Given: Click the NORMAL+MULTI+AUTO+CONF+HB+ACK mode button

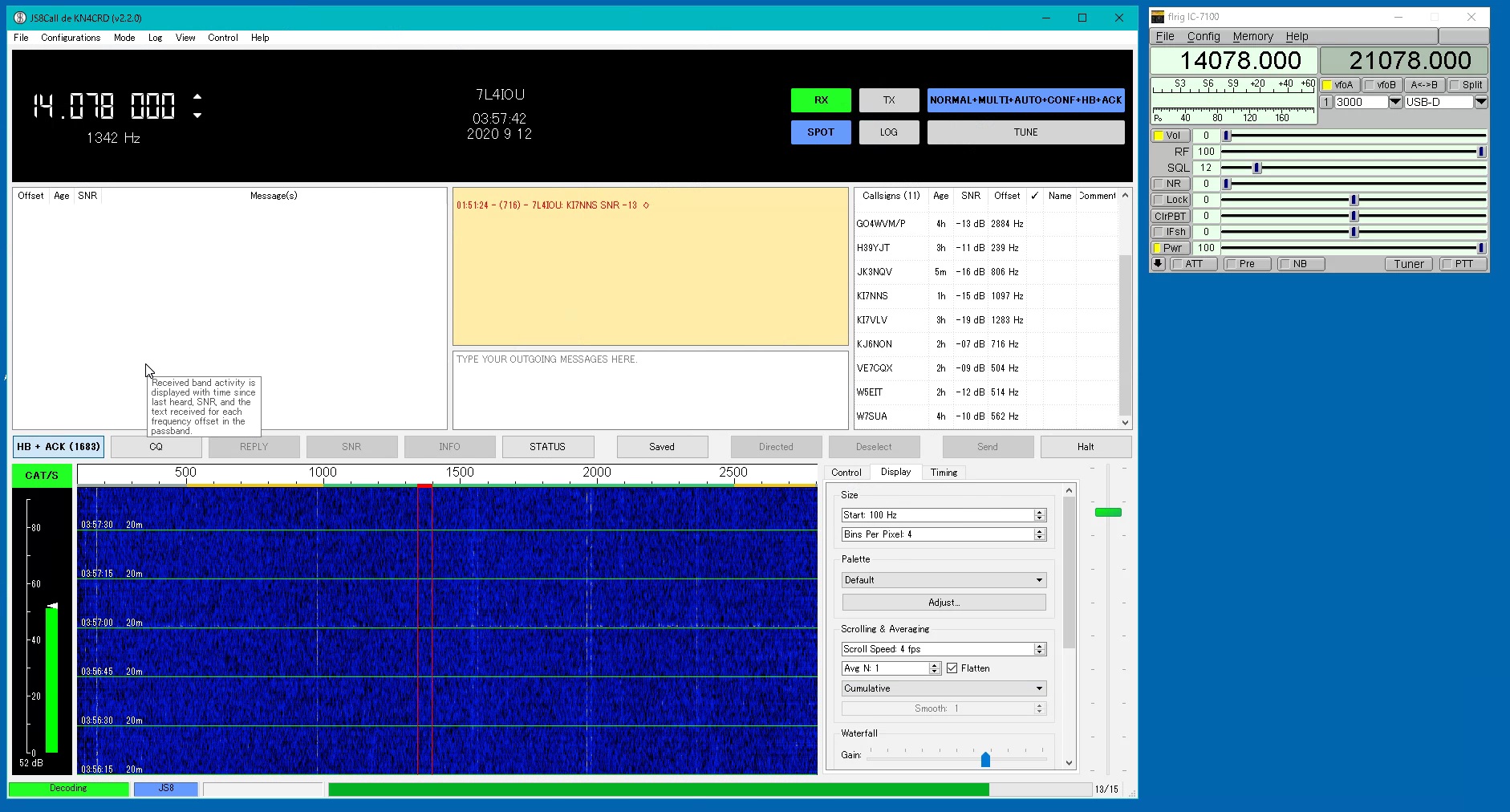Looking at the screenshot, I should click(x=1026, y=100).
